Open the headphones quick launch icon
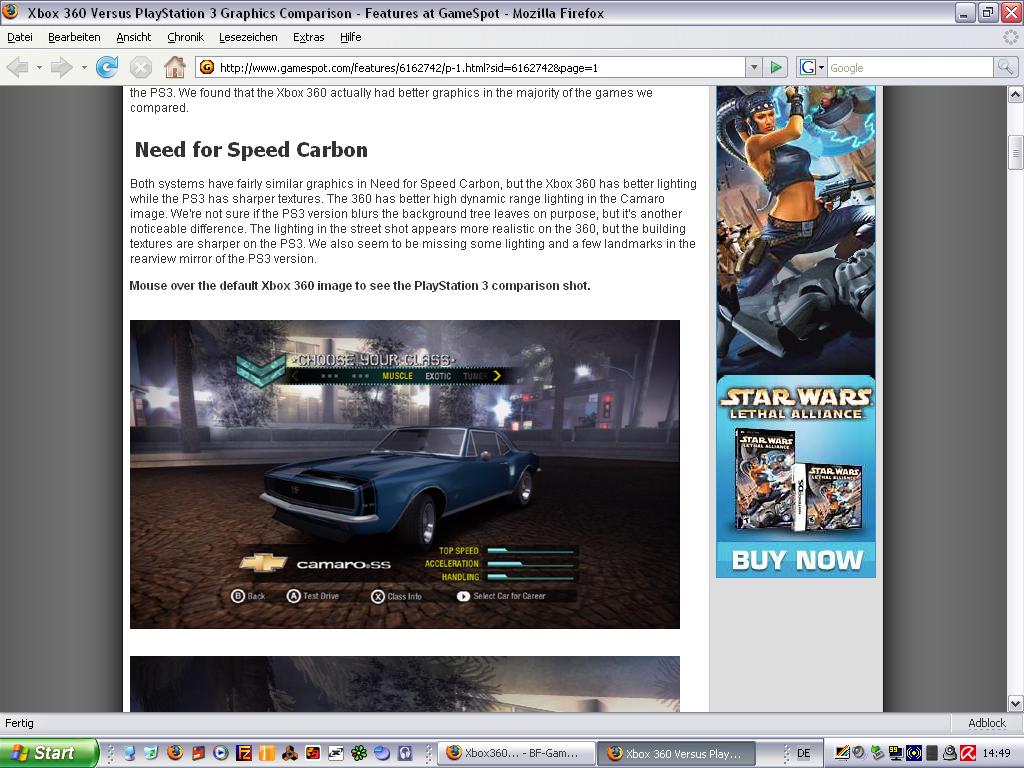Viewport: 1024px width, 768px height. point(405,753)
